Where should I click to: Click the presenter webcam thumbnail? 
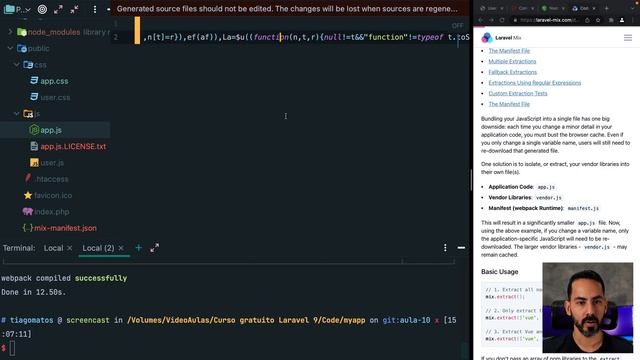[588, 307]
